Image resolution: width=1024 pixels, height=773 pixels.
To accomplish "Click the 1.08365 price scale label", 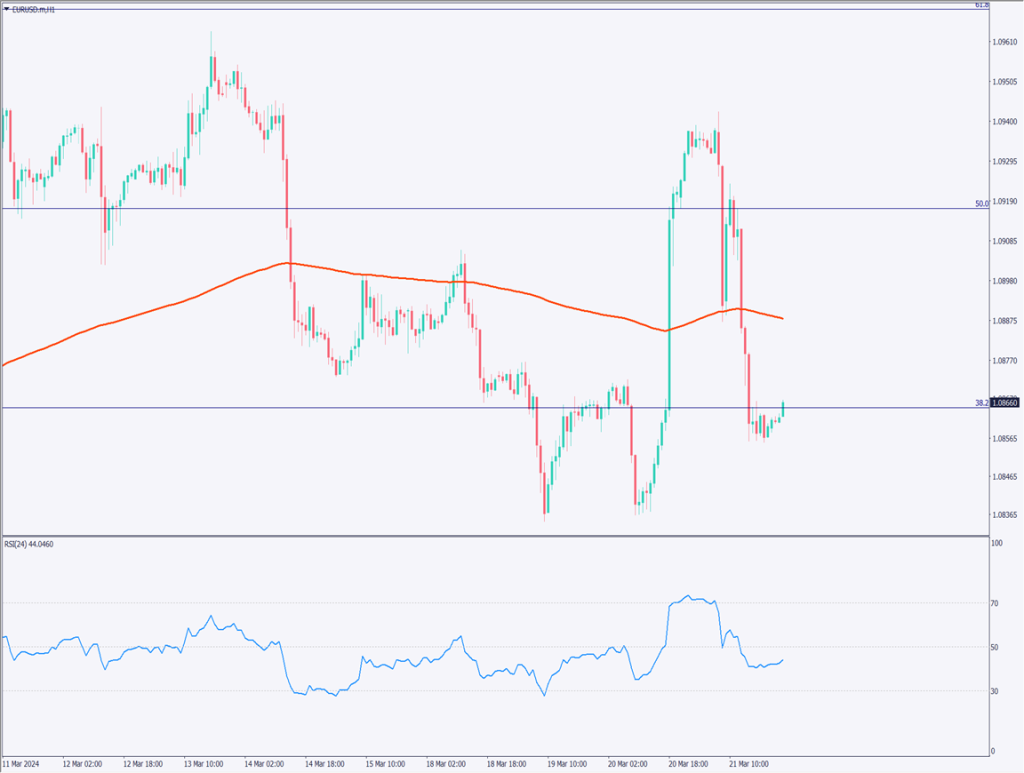I will (x=1004, y=515).
